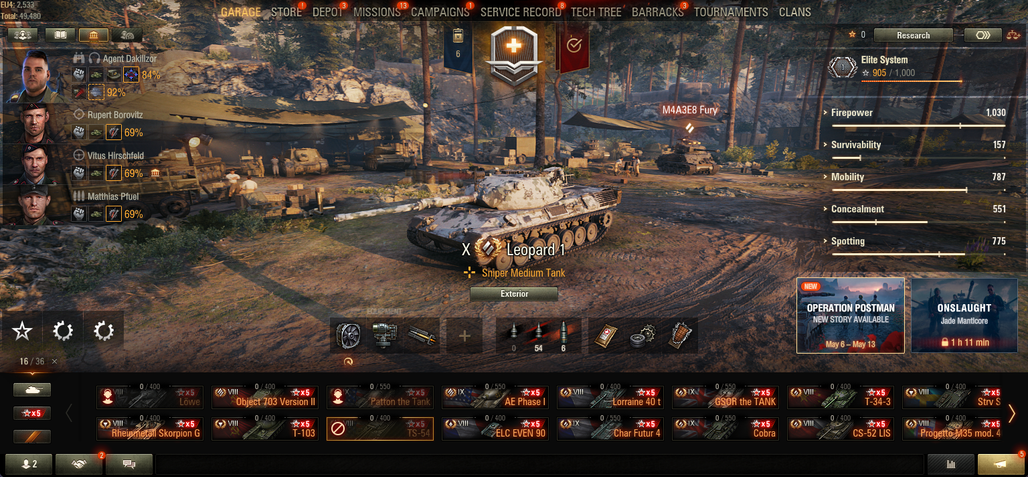Open the TECH TREE tab

(596, 12)
